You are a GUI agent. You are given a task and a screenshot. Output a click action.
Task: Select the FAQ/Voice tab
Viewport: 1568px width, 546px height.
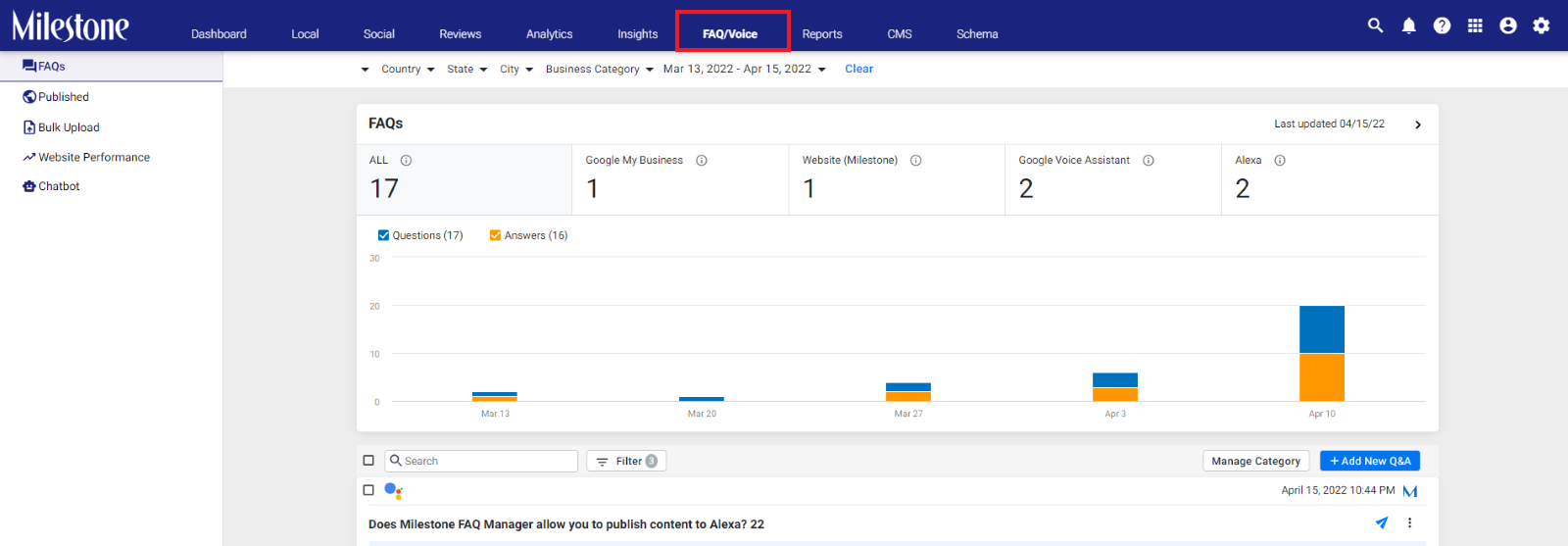(730, 34)
